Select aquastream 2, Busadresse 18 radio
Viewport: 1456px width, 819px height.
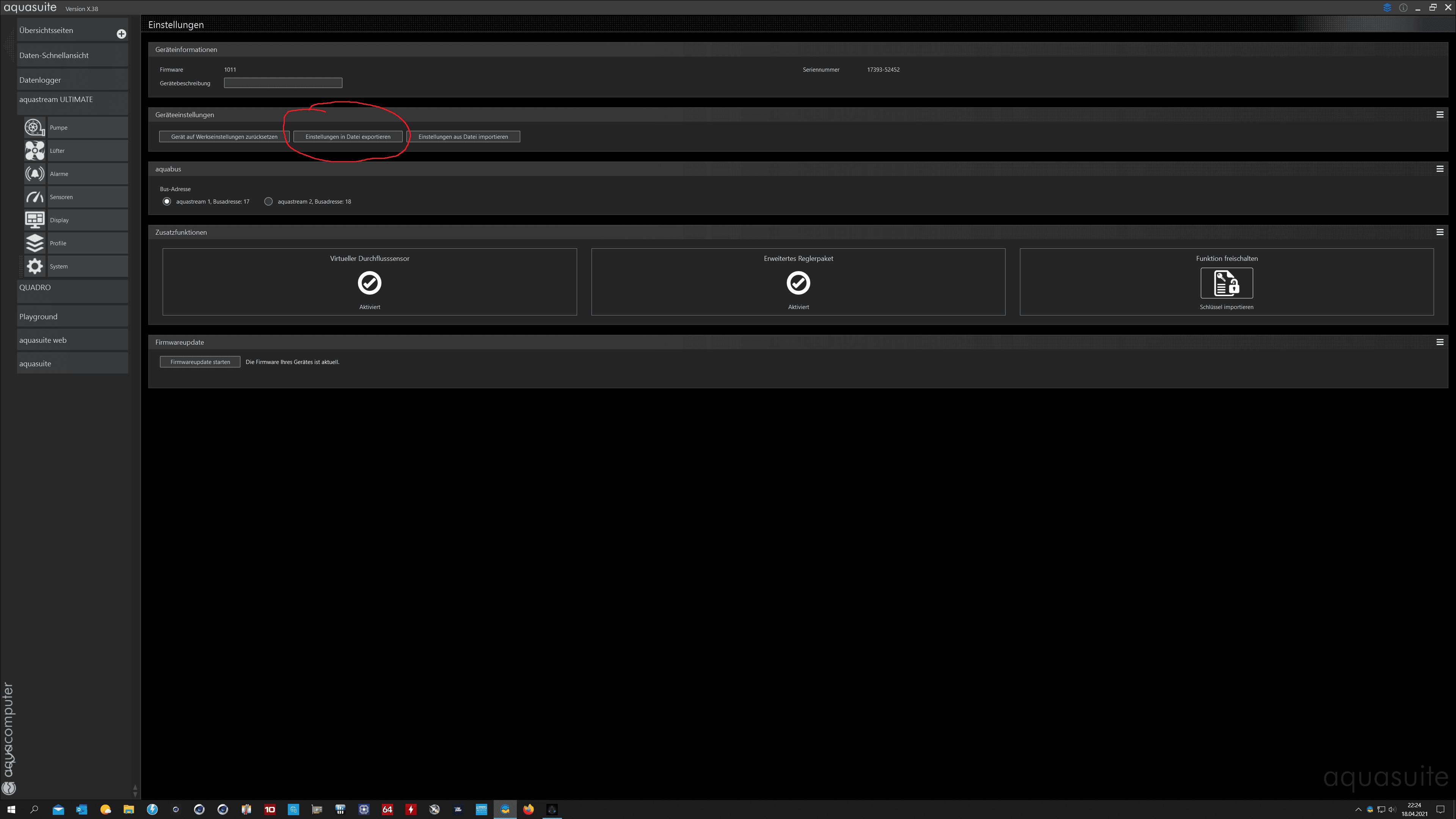pos(268,201)
